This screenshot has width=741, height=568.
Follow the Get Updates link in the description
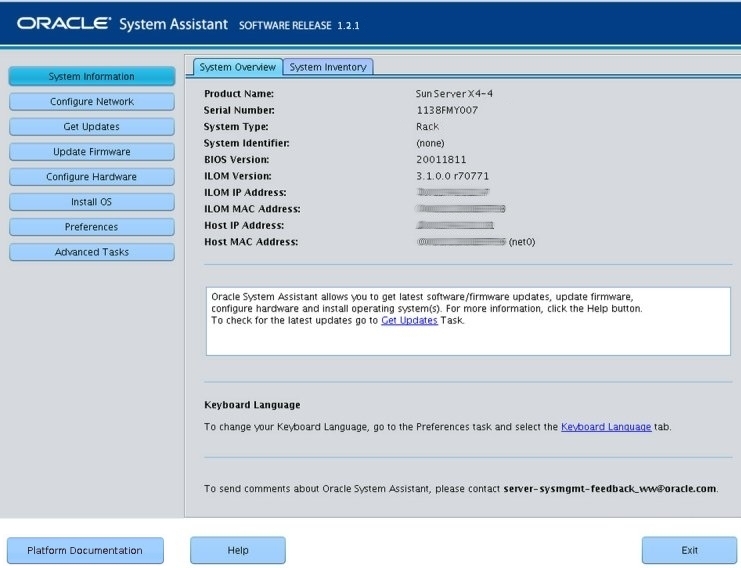(x=409, y=320)
